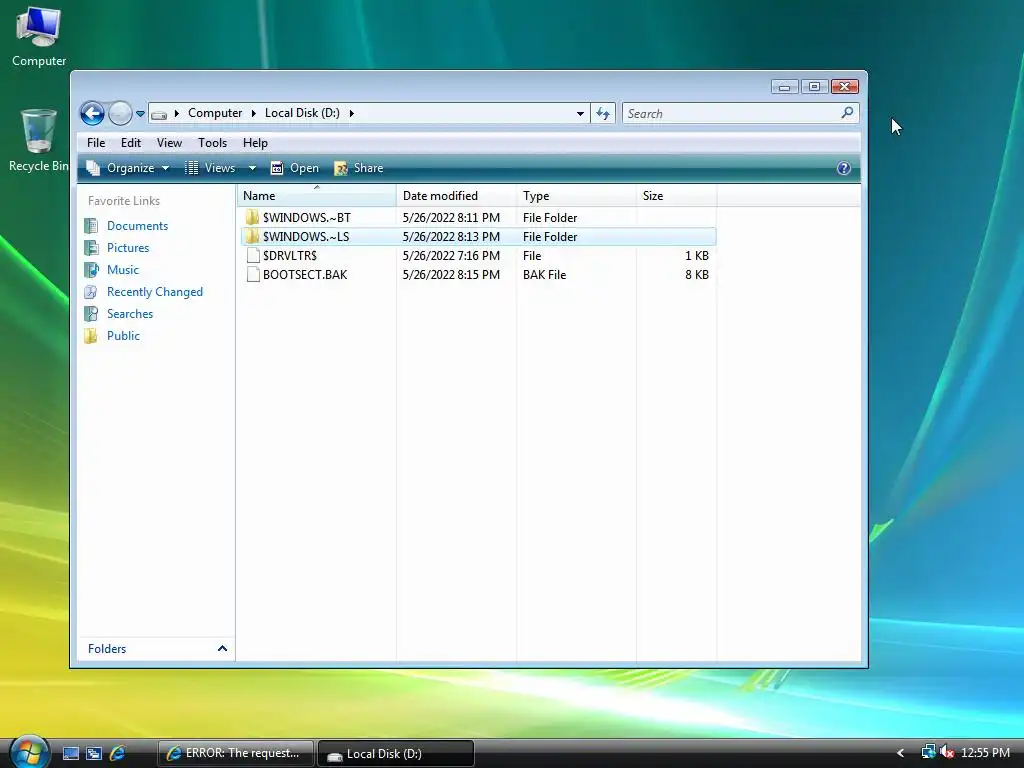
Task: Open the Pictures favorite link
Action: tap(128, 248)
